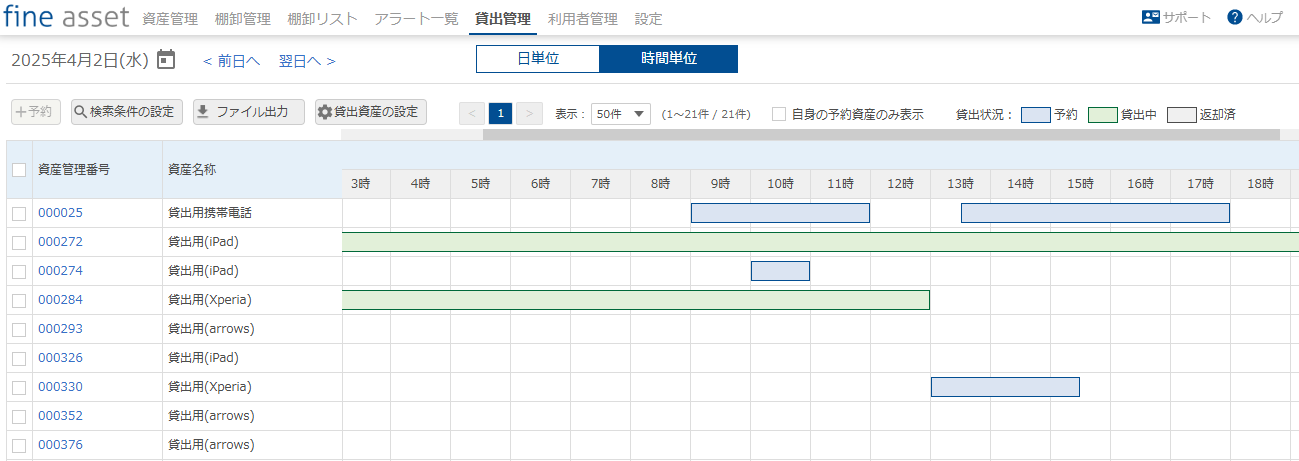Click the horizontal timeline scrollbar
This screenshot has height=461, width=1299.
pyautogui.click(x=881, y=134)
